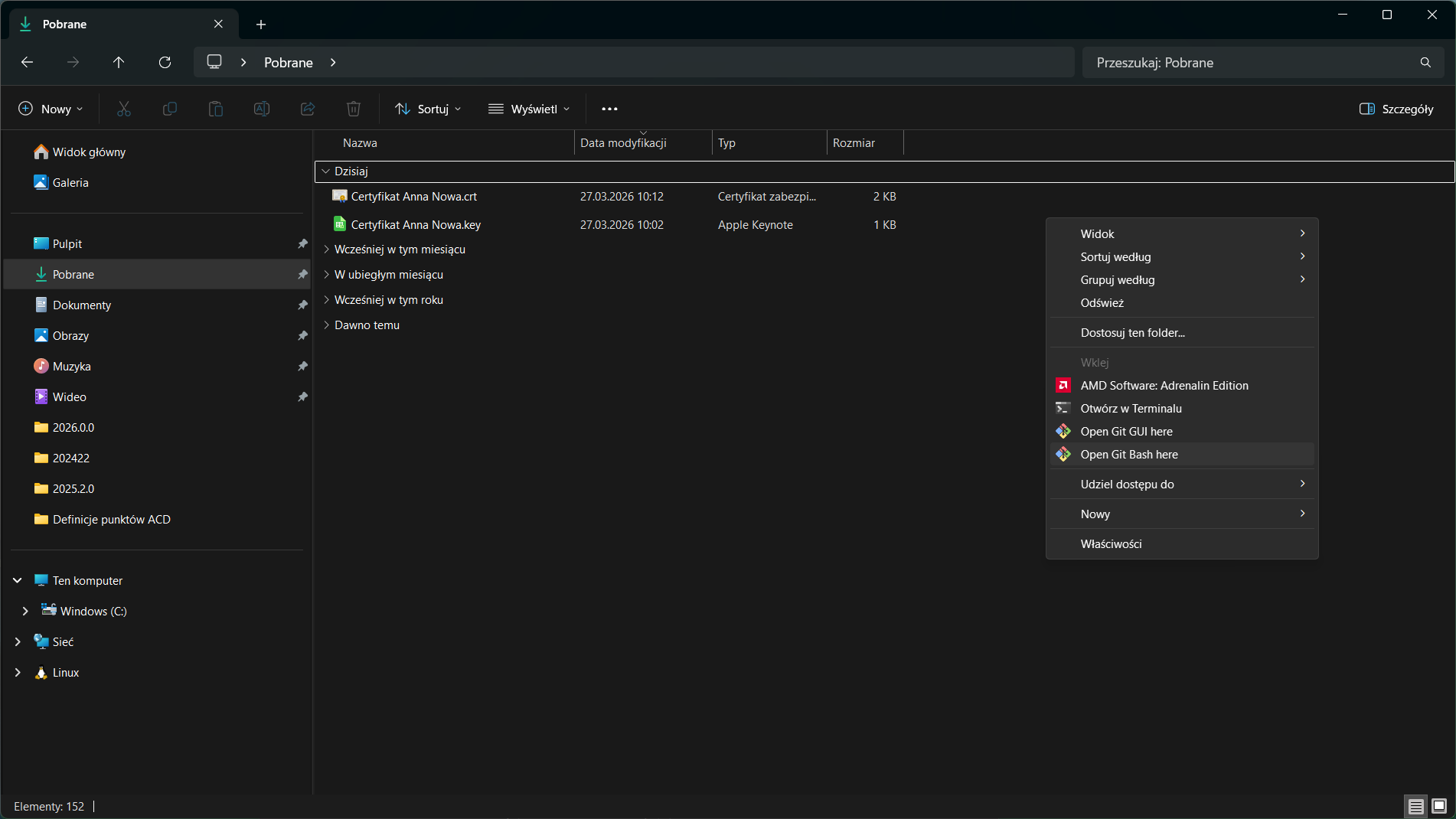Select Otwórz w Terminalu menu entry

1131,409
